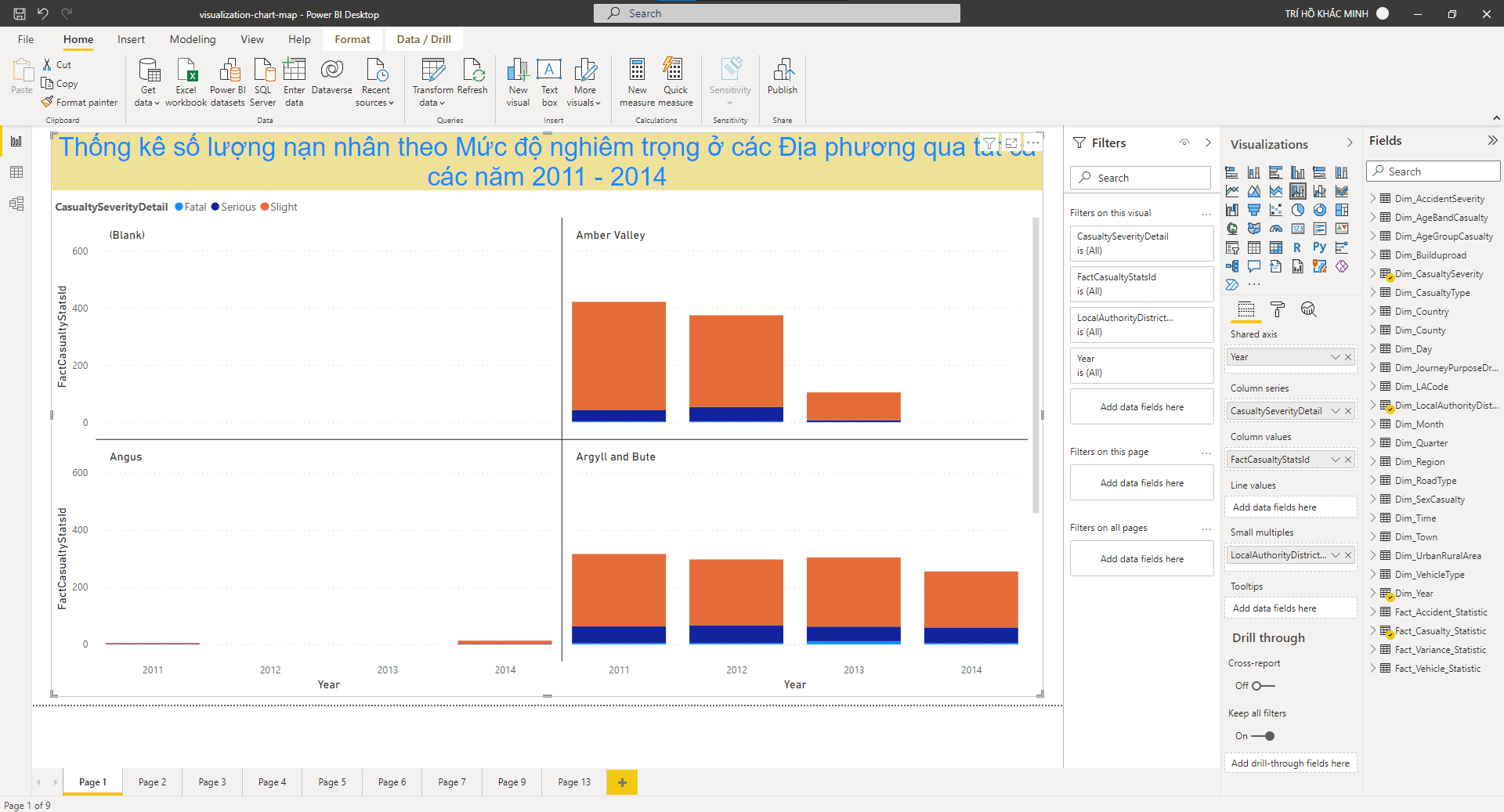
Task: Choose the Clustered column chart visual
Action: [1298, 172]
